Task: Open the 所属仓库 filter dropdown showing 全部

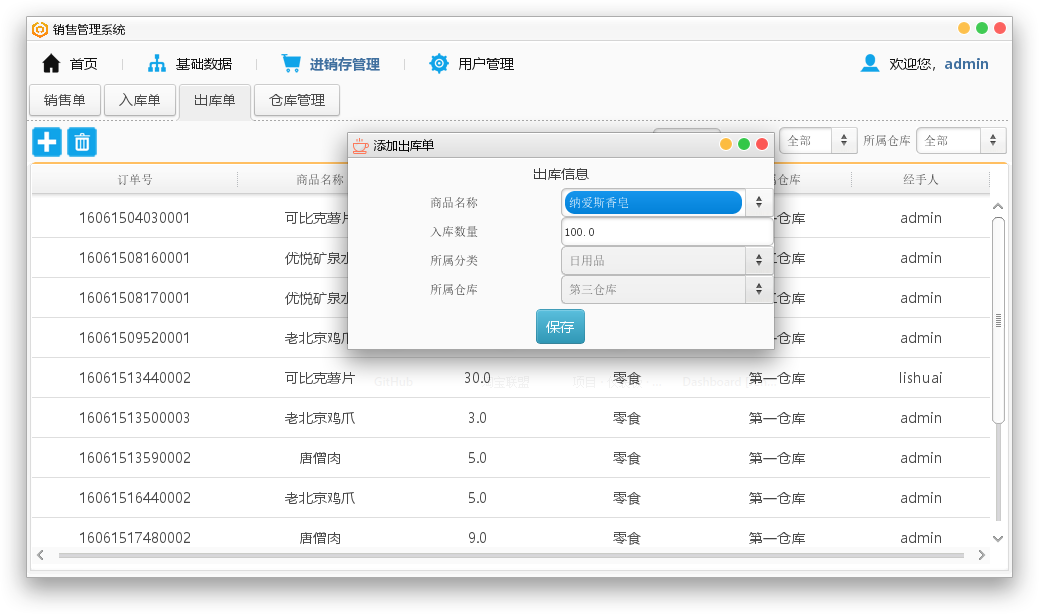Action: click(961, 140)
